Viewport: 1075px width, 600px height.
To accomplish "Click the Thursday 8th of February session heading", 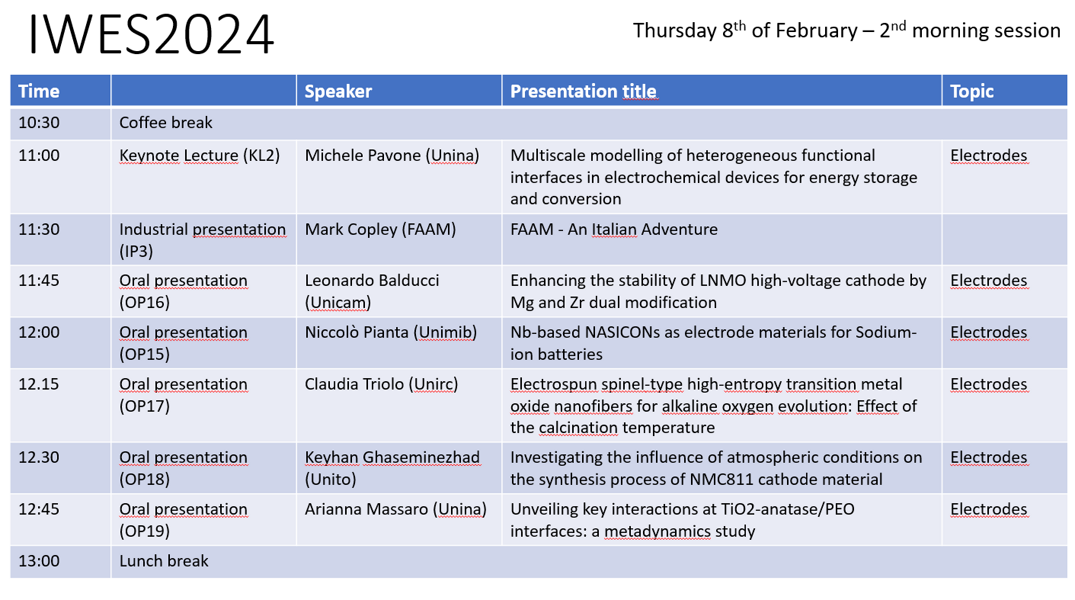I will point(846,31).
